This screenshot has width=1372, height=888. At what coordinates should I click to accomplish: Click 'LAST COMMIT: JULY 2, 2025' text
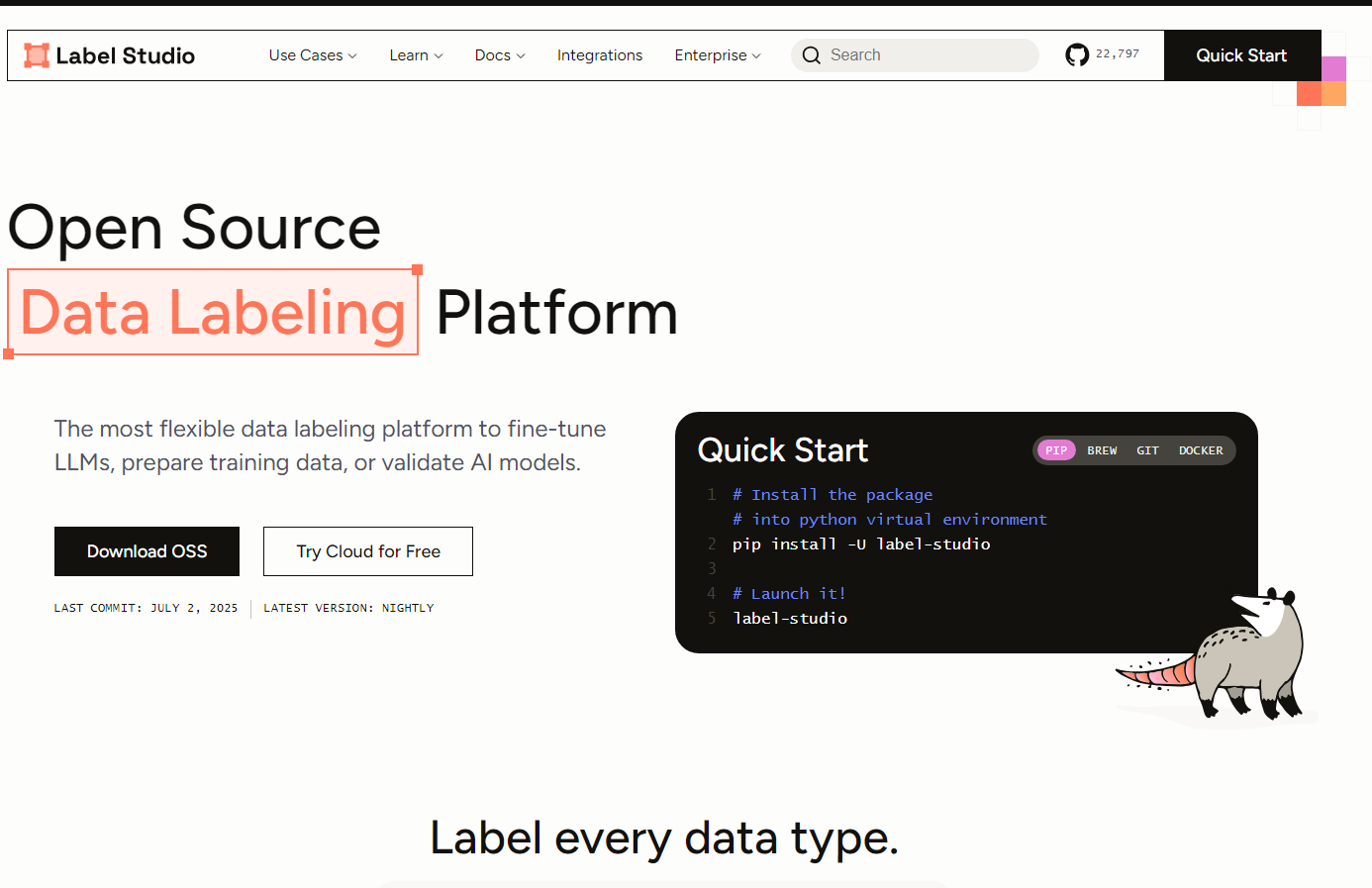tap(147, 608)
